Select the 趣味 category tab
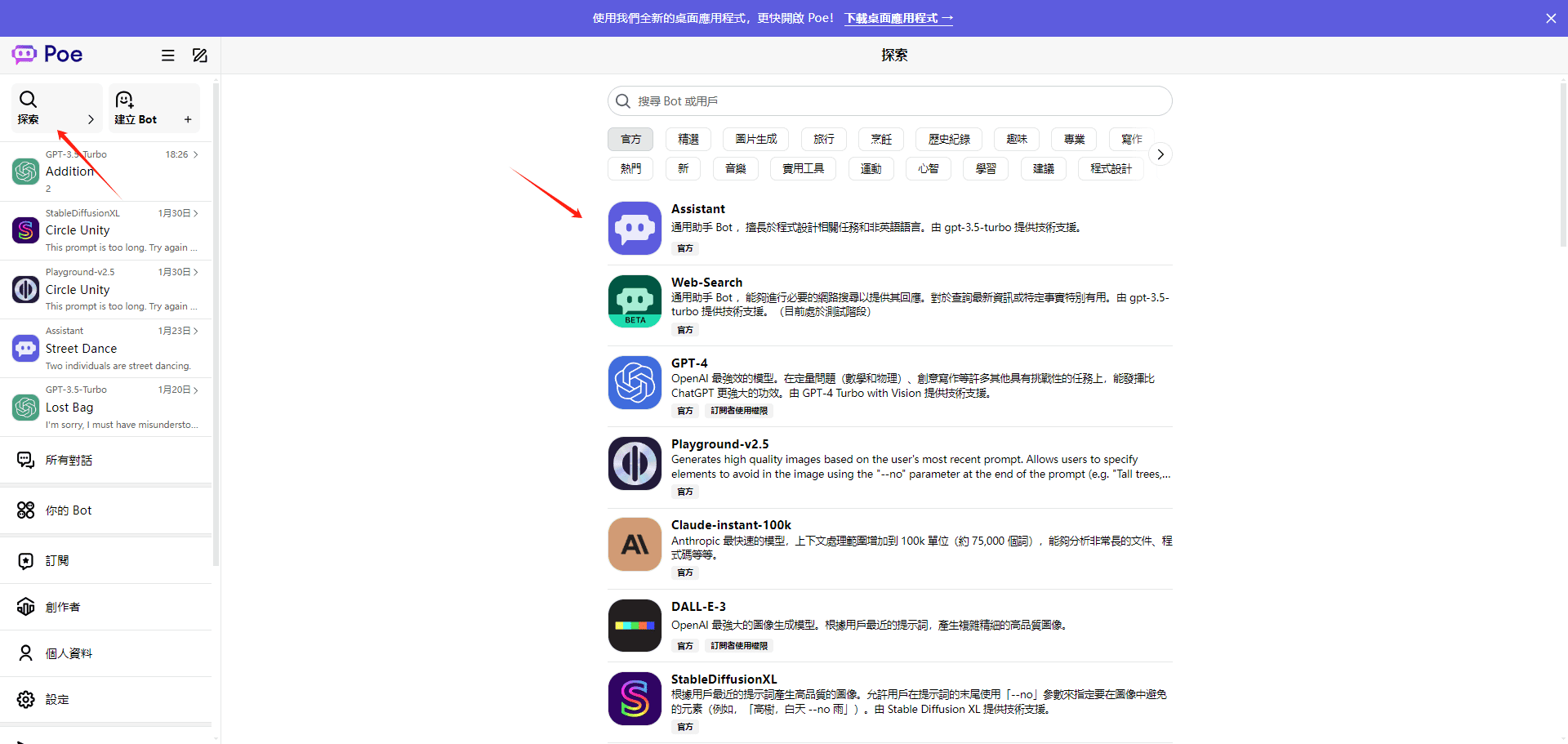Image resolution: width=1568 pixels, height=744 pixels. (1017, 140)
